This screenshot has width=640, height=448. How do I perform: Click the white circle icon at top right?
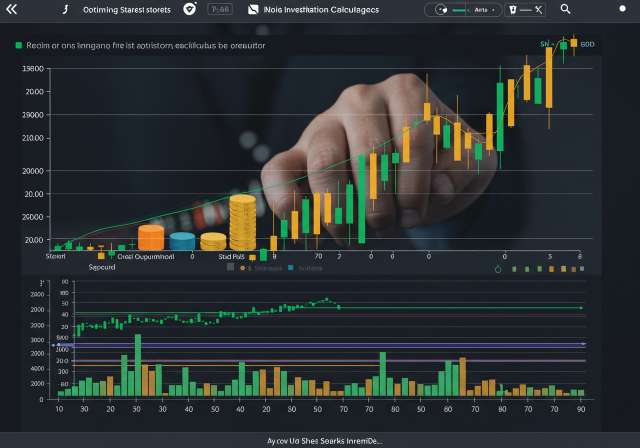click(x=622, y=9)
